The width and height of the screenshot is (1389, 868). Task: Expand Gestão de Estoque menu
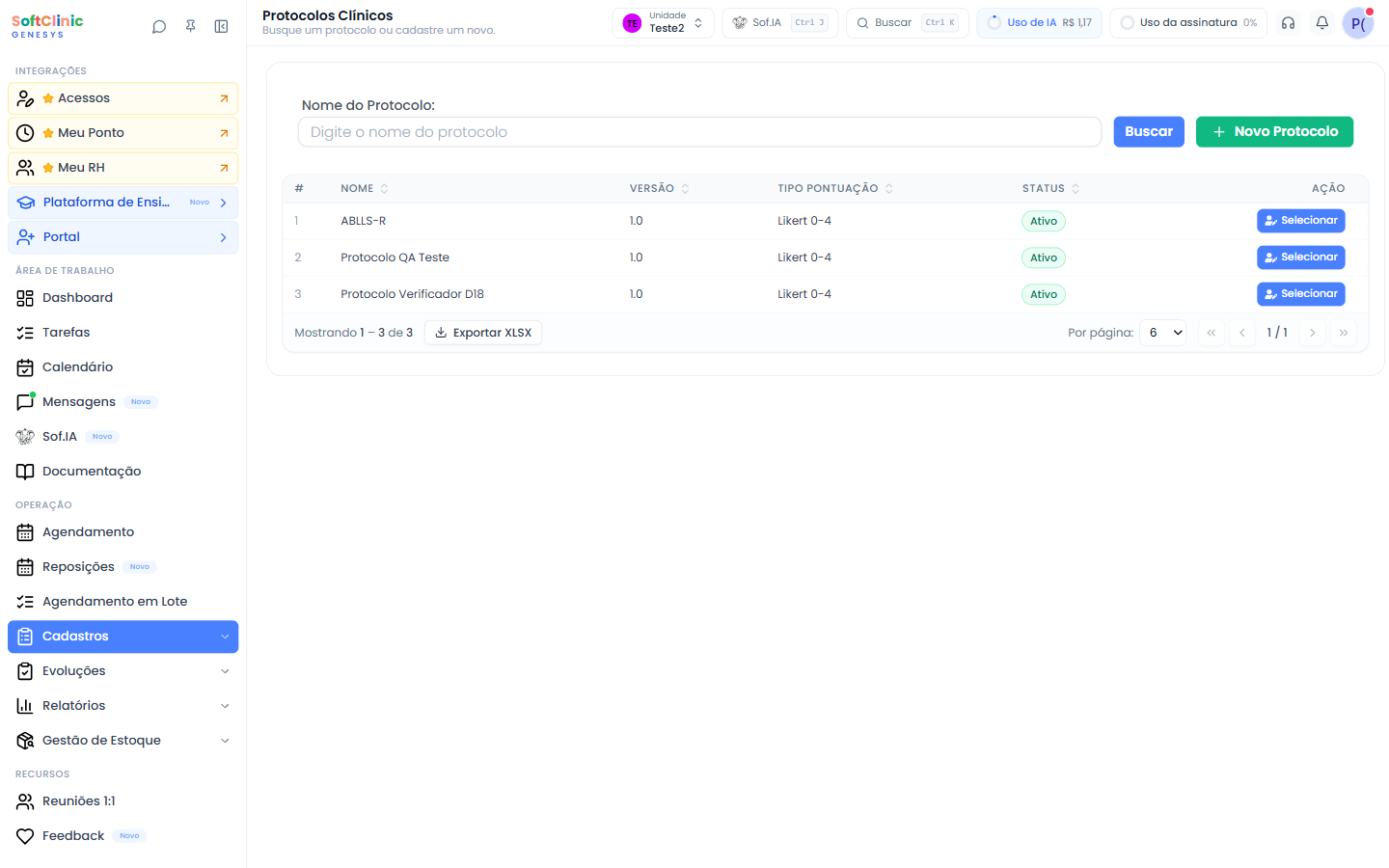[123, 741]
